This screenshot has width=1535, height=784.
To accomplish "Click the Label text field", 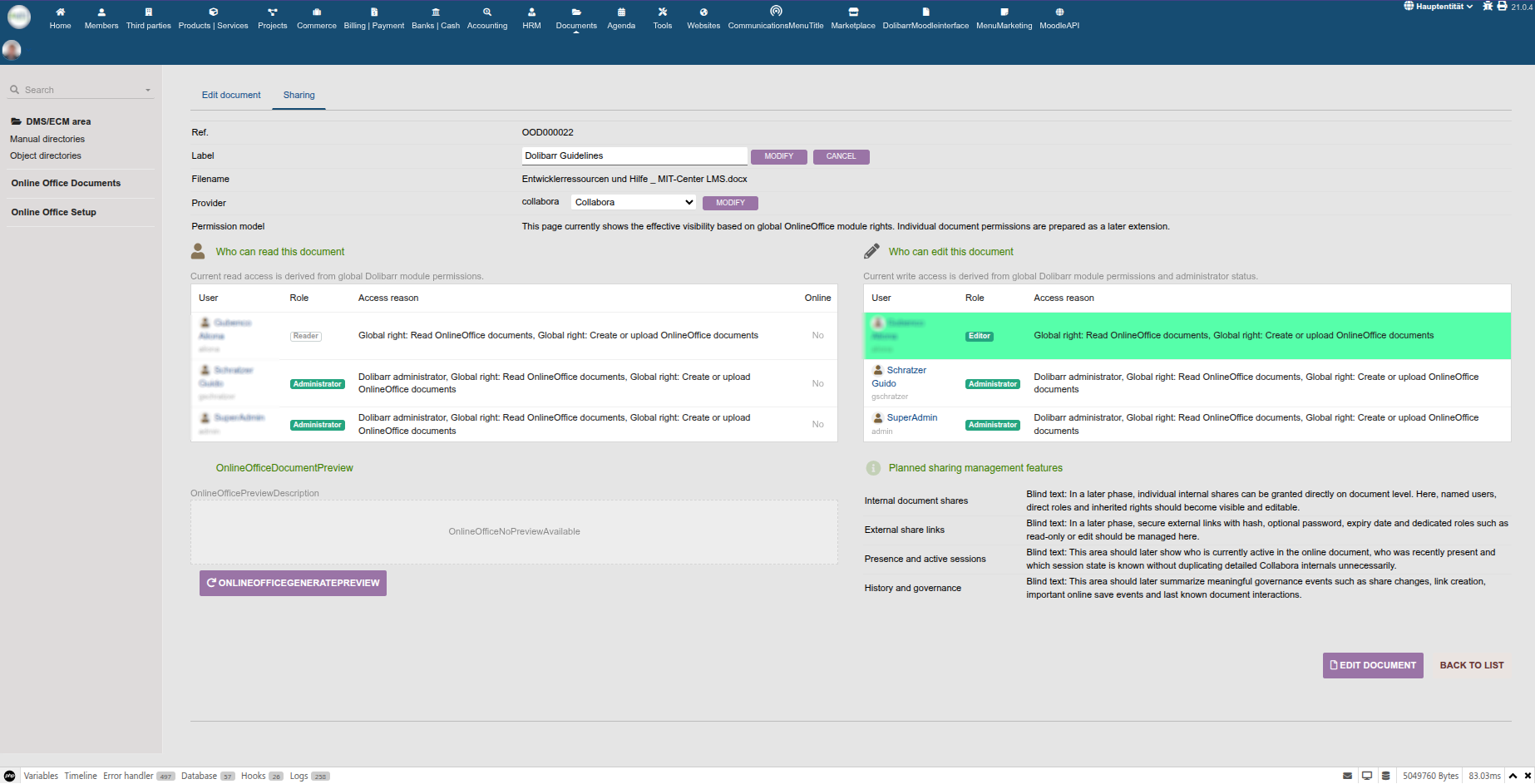I will 634,155.
